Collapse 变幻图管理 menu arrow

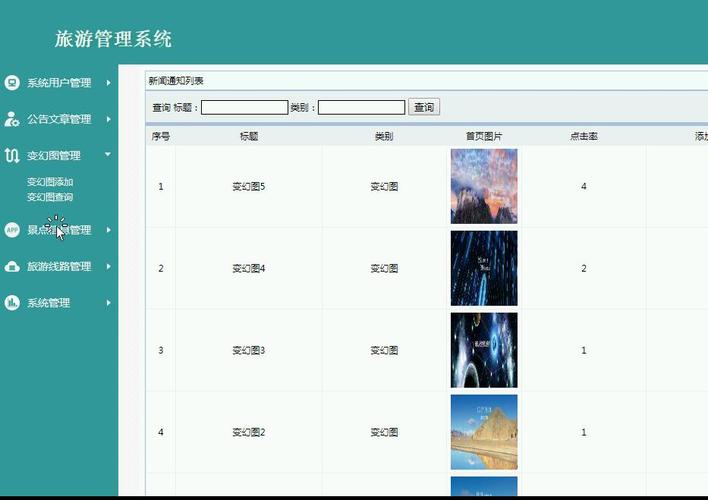pyautogui.click(x=108, y=154)
